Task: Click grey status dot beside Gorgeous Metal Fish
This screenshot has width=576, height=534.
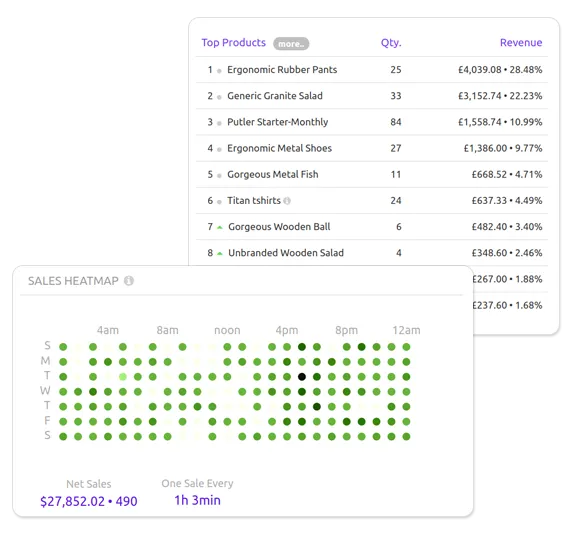Action: click(219, 176)
